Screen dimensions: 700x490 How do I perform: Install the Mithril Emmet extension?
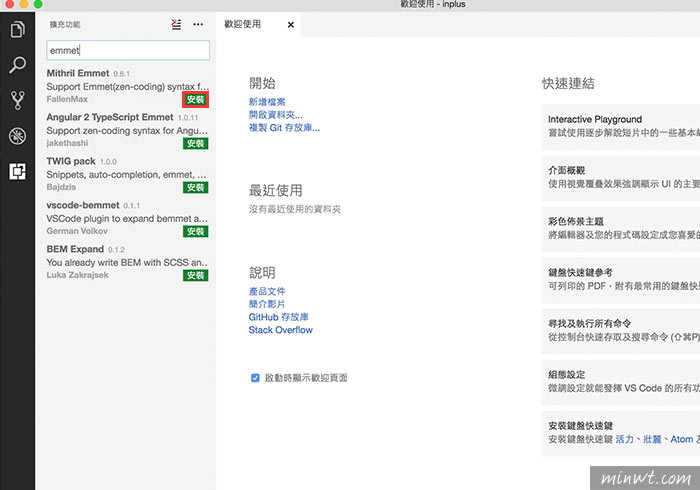pyautogui.click(x=196, y=100)
